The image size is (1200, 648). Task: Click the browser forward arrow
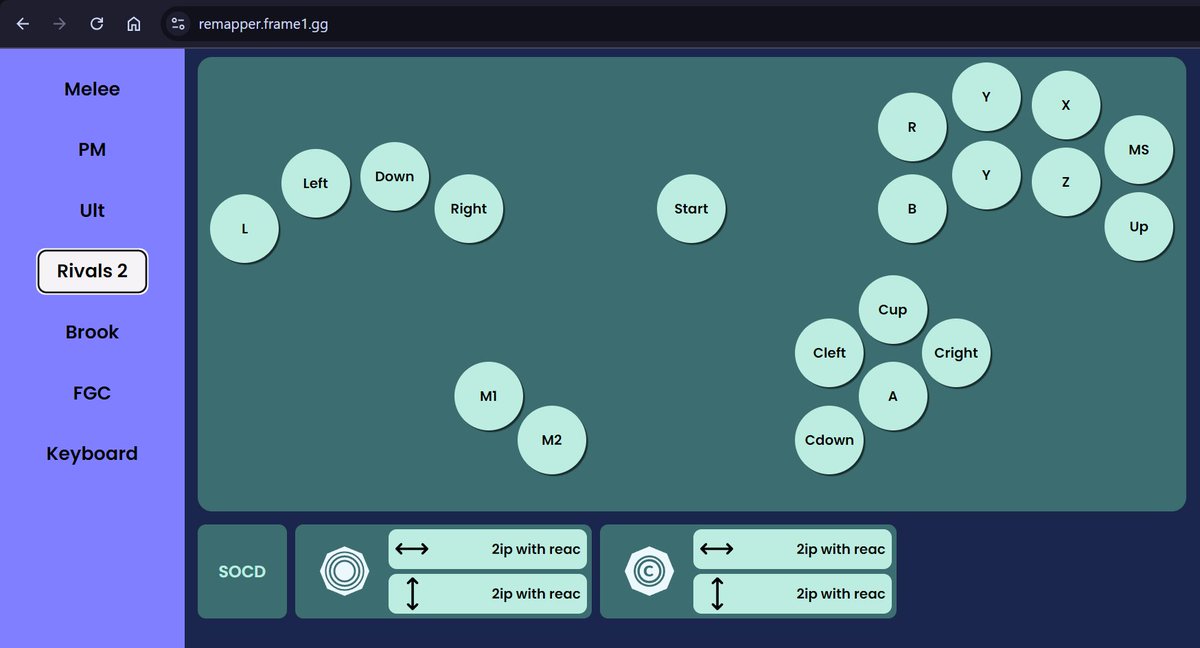60,24
